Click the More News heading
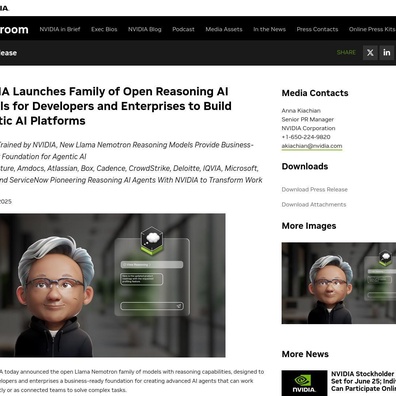The width and height of the screenshot is (396, 396). [305, 354]
